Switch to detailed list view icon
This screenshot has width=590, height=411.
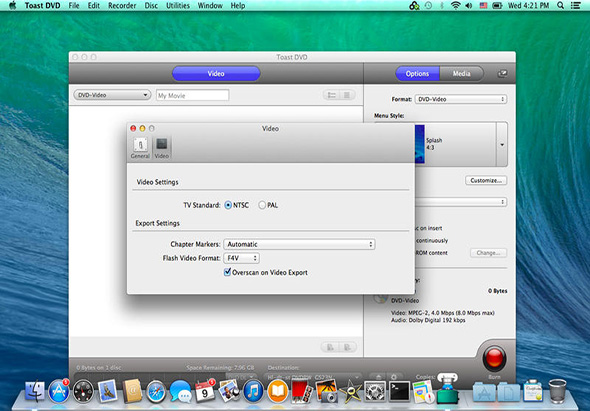(x=331, y=95)
